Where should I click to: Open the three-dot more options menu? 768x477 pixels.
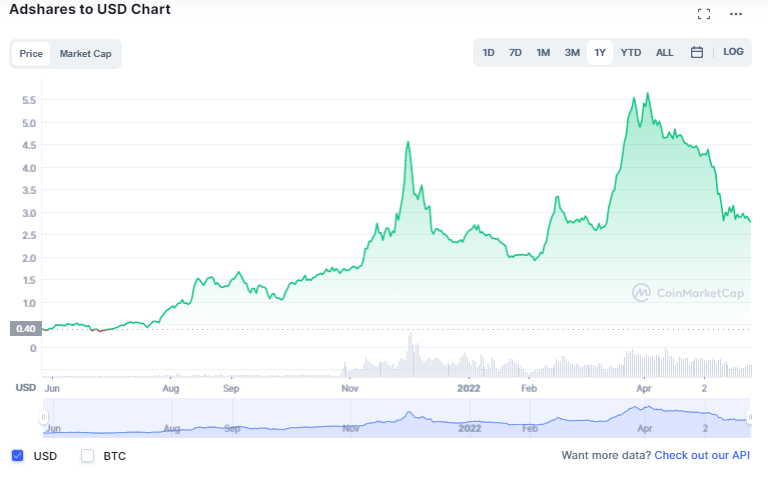point(736,14)
